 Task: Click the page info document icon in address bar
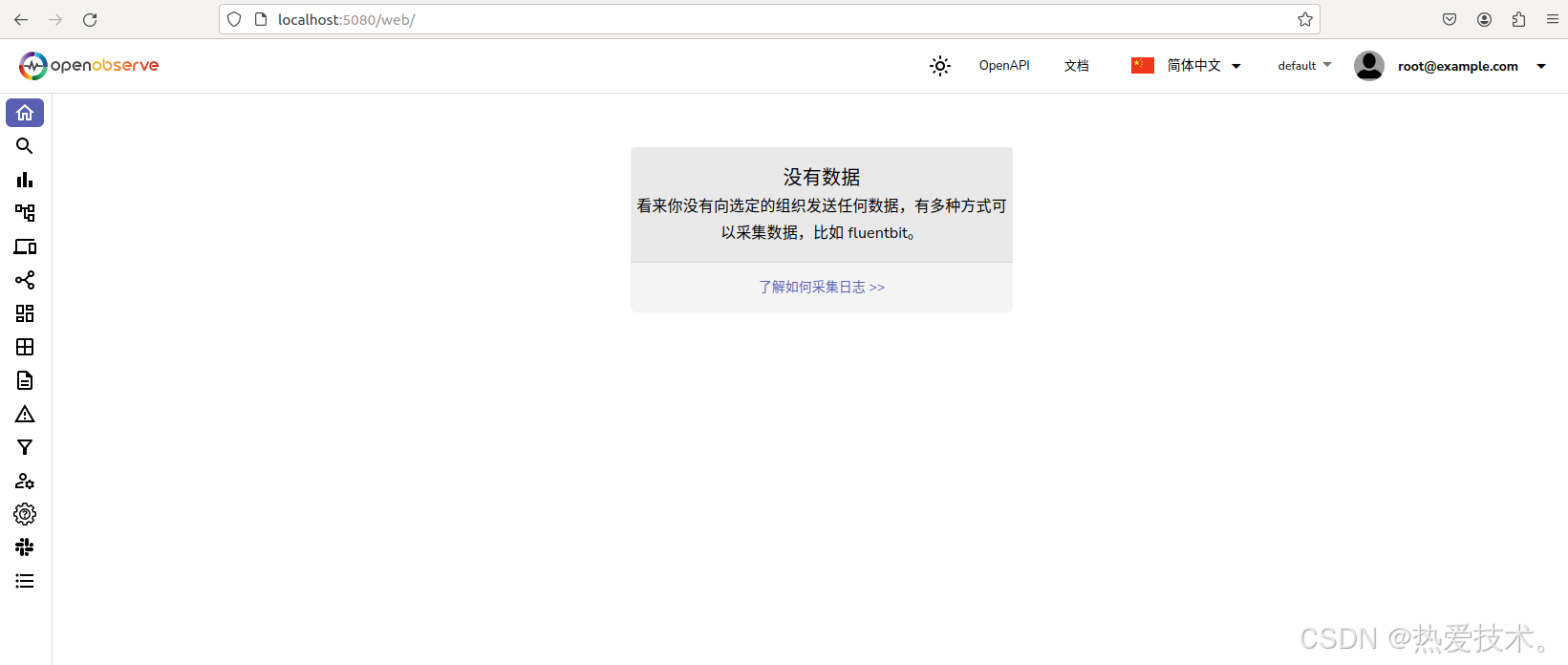(261, 19)
